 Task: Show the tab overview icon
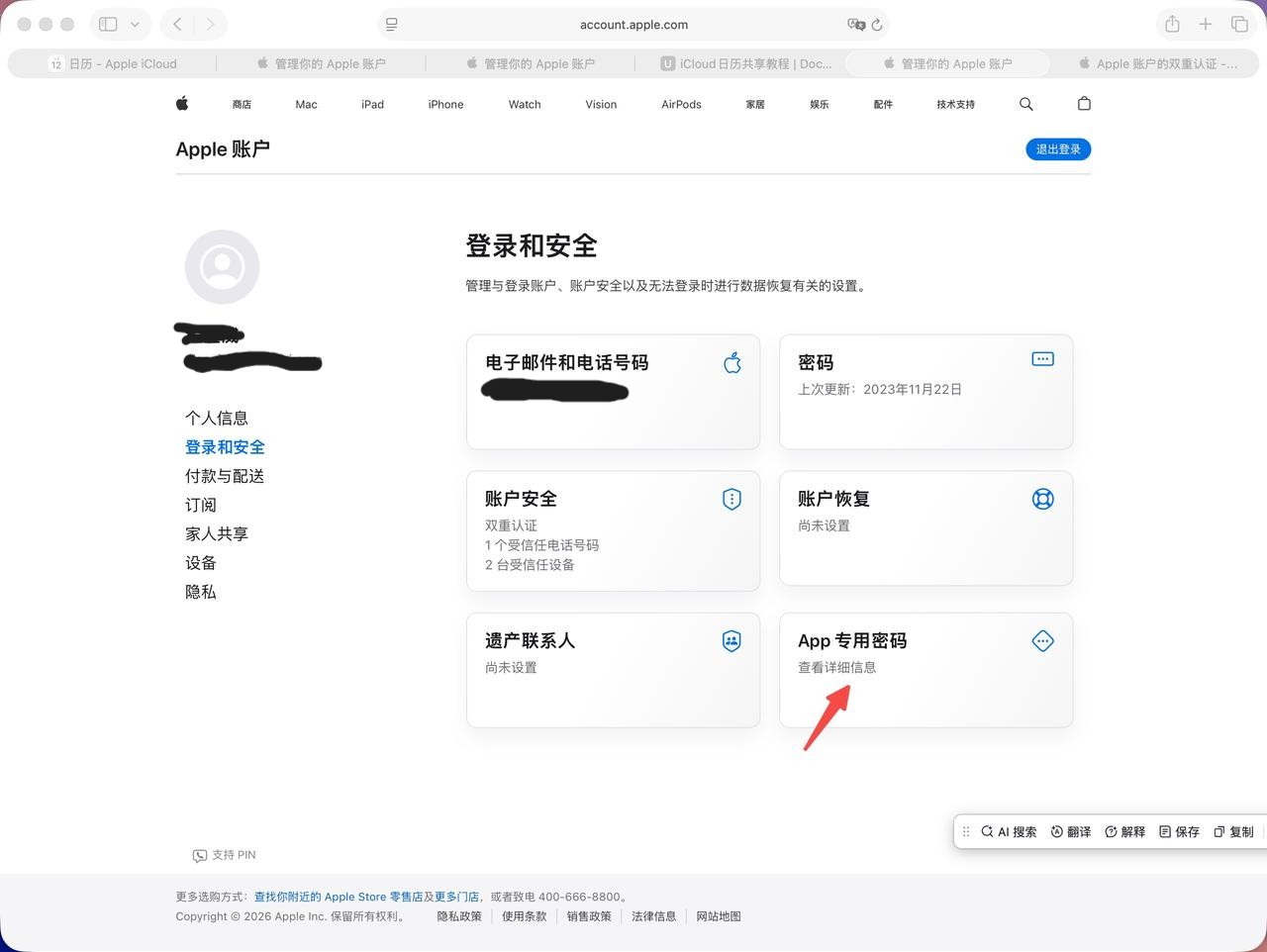[1239, 24]
